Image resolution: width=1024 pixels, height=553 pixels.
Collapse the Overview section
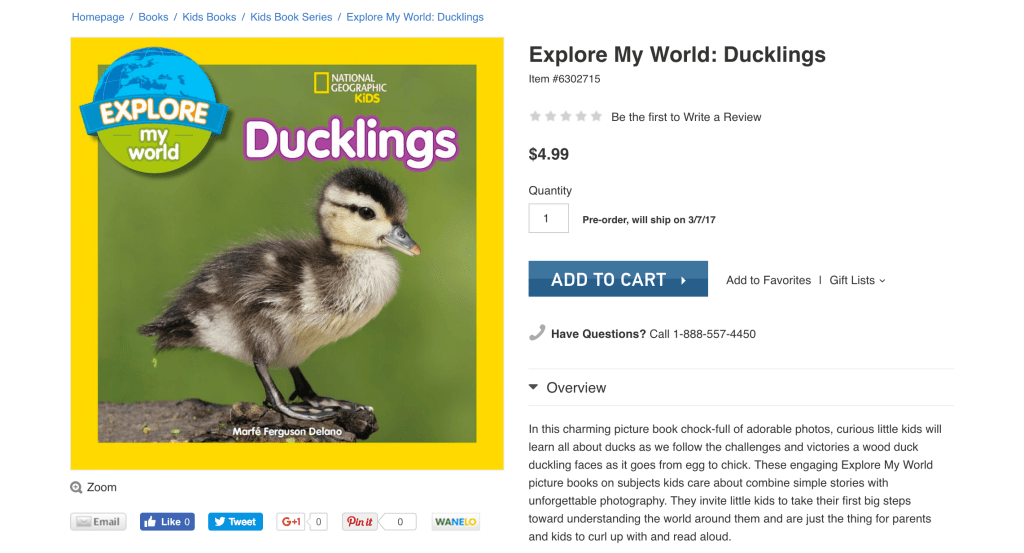[x=535, y=387]
